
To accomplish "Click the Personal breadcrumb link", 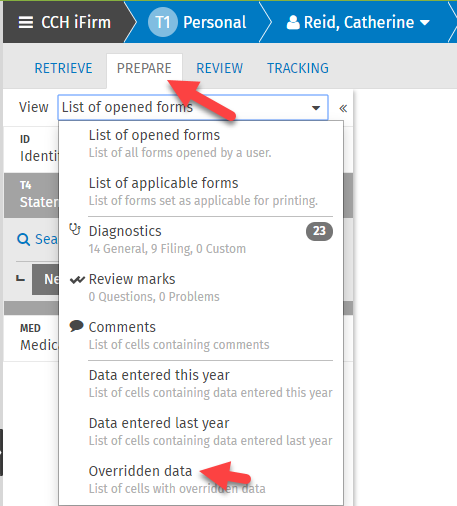I will 215,23.
